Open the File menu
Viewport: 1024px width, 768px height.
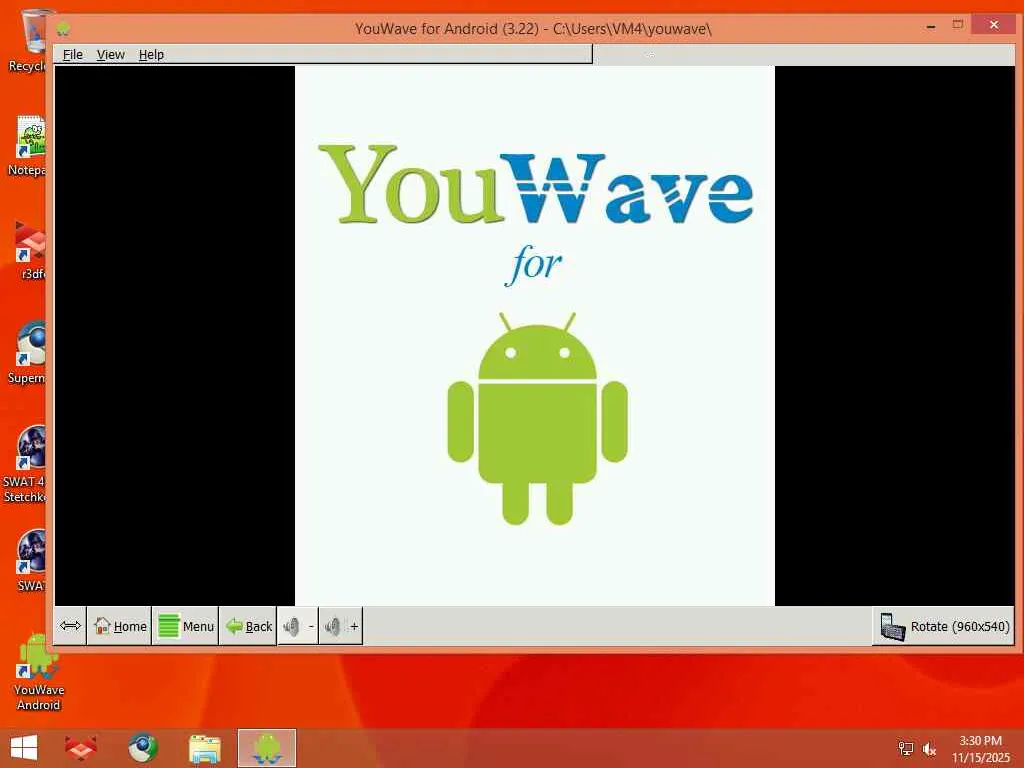(72, 55)
